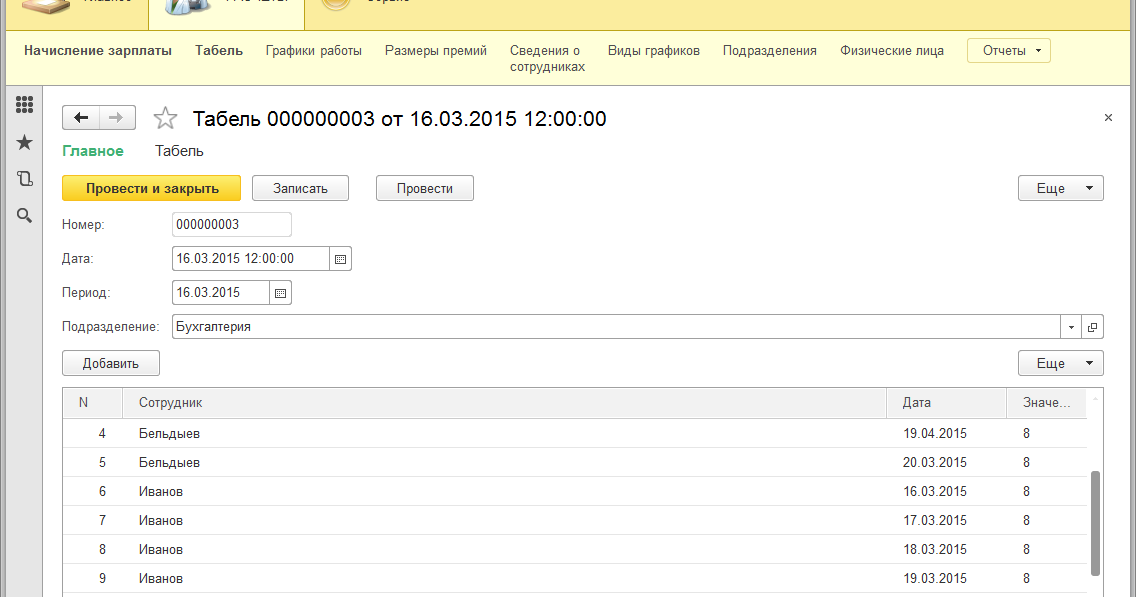Focus the Дата input field
1136x597 pixels.
click(x=251, y=259)
